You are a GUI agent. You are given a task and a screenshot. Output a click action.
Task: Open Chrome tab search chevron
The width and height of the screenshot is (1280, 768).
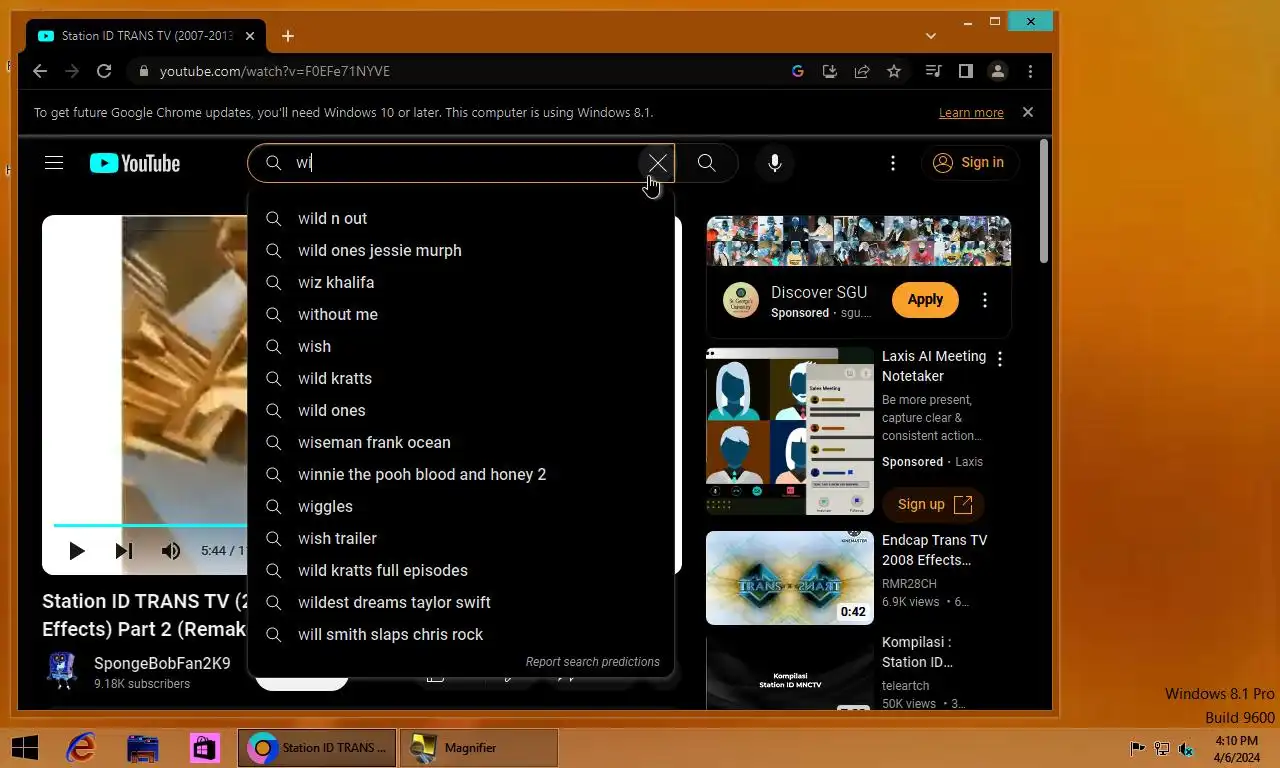[x=931, y=36]
